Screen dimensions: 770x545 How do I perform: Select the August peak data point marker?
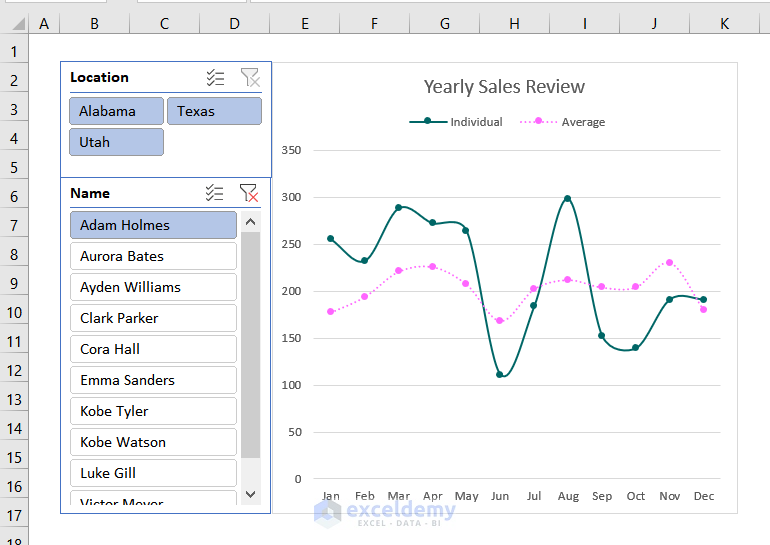coord(568,199)
